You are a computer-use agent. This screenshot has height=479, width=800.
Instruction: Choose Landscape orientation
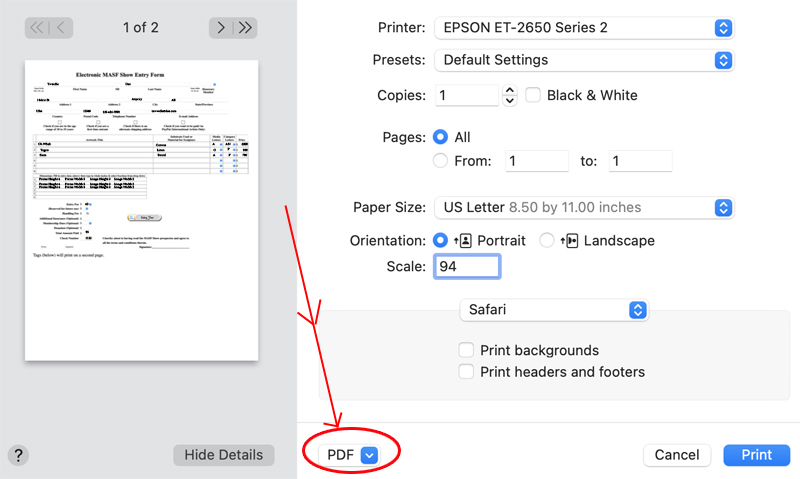click(547, 241)
